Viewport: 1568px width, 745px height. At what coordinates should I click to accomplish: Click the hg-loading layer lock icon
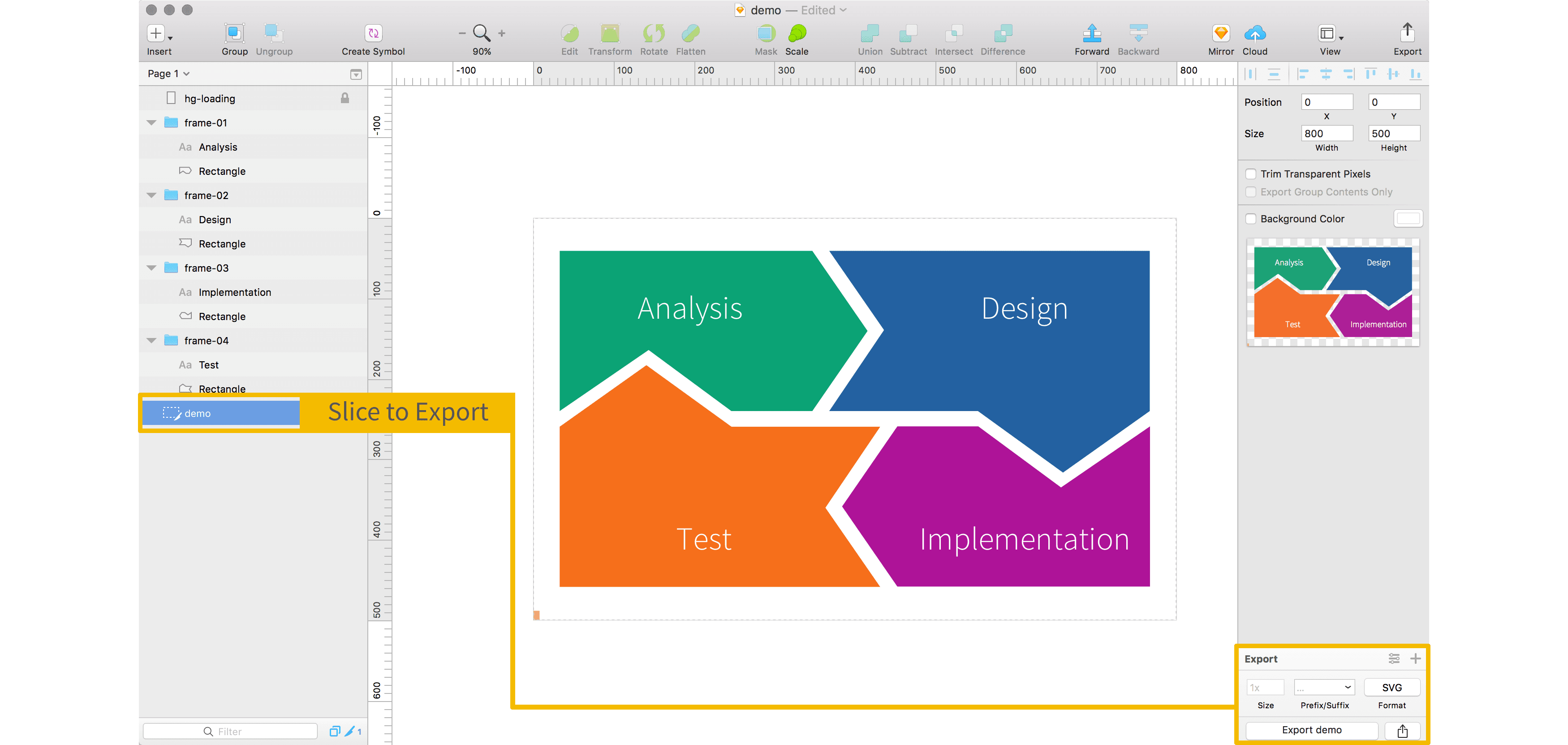click(345, 98)
